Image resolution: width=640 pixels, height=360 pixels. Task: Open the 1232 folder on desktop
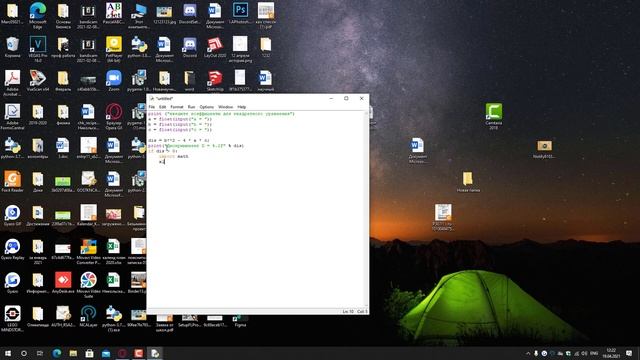[265, 47]
